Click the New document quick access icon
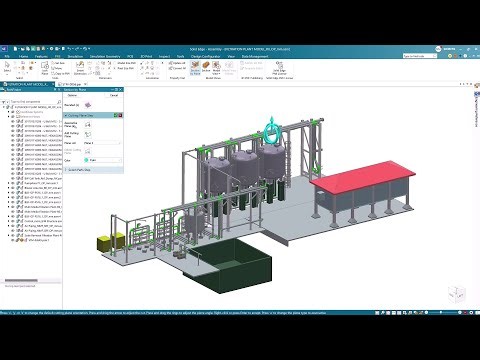 15,49
